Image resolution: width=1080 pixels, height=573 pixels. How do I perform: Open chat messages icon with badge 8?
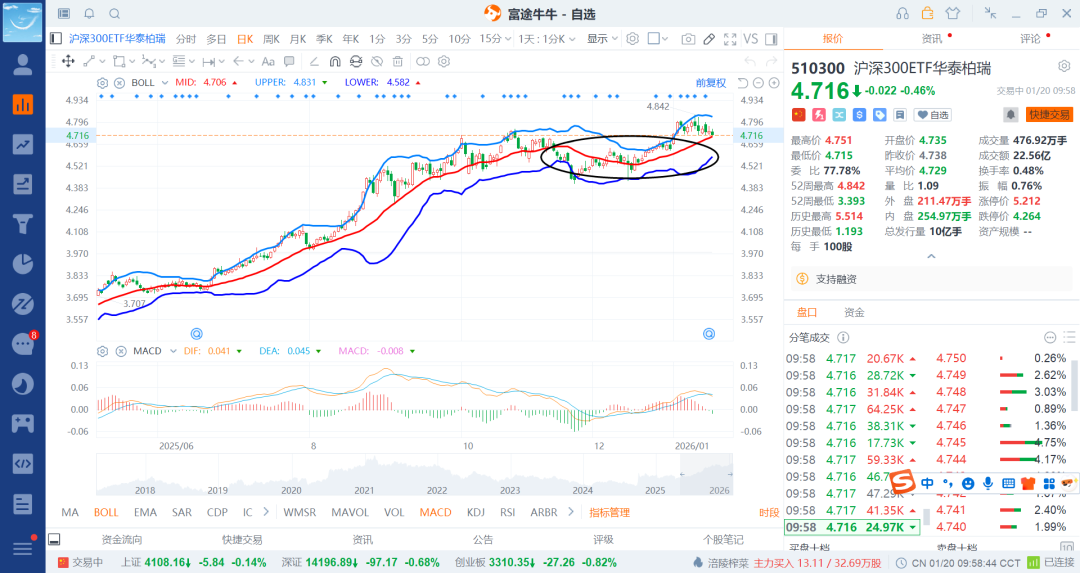(23, 343)
